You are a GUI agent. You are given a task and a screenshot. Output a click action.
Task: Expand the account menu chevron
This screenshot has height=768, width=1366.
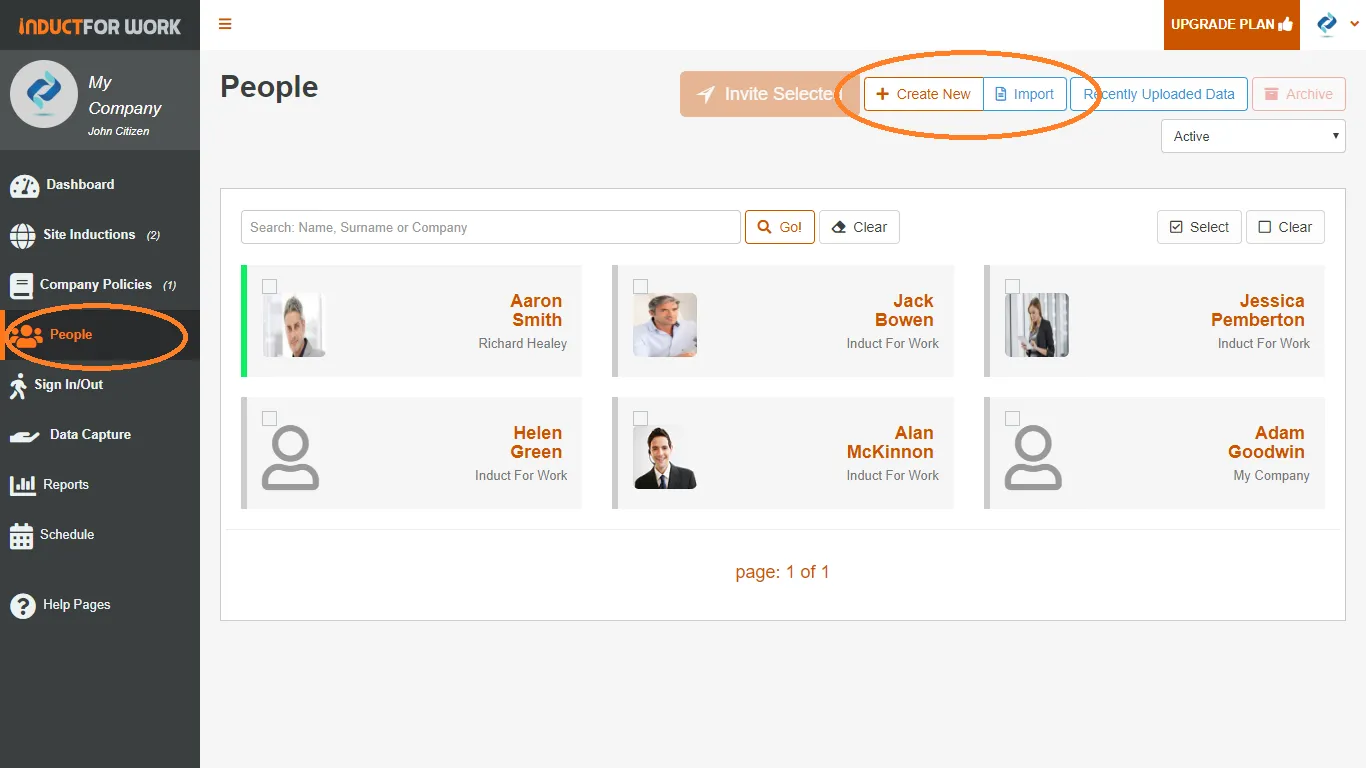(1355, 24)
